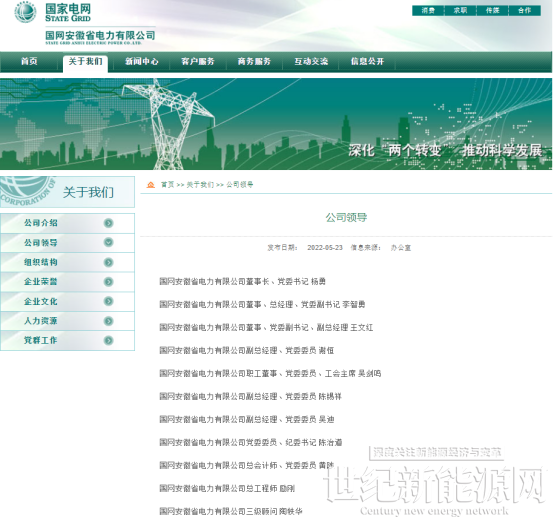Viewport: 554px width, 521px height.
Task: Click arrow icon beside 企业文化
Action: point(108,301)
